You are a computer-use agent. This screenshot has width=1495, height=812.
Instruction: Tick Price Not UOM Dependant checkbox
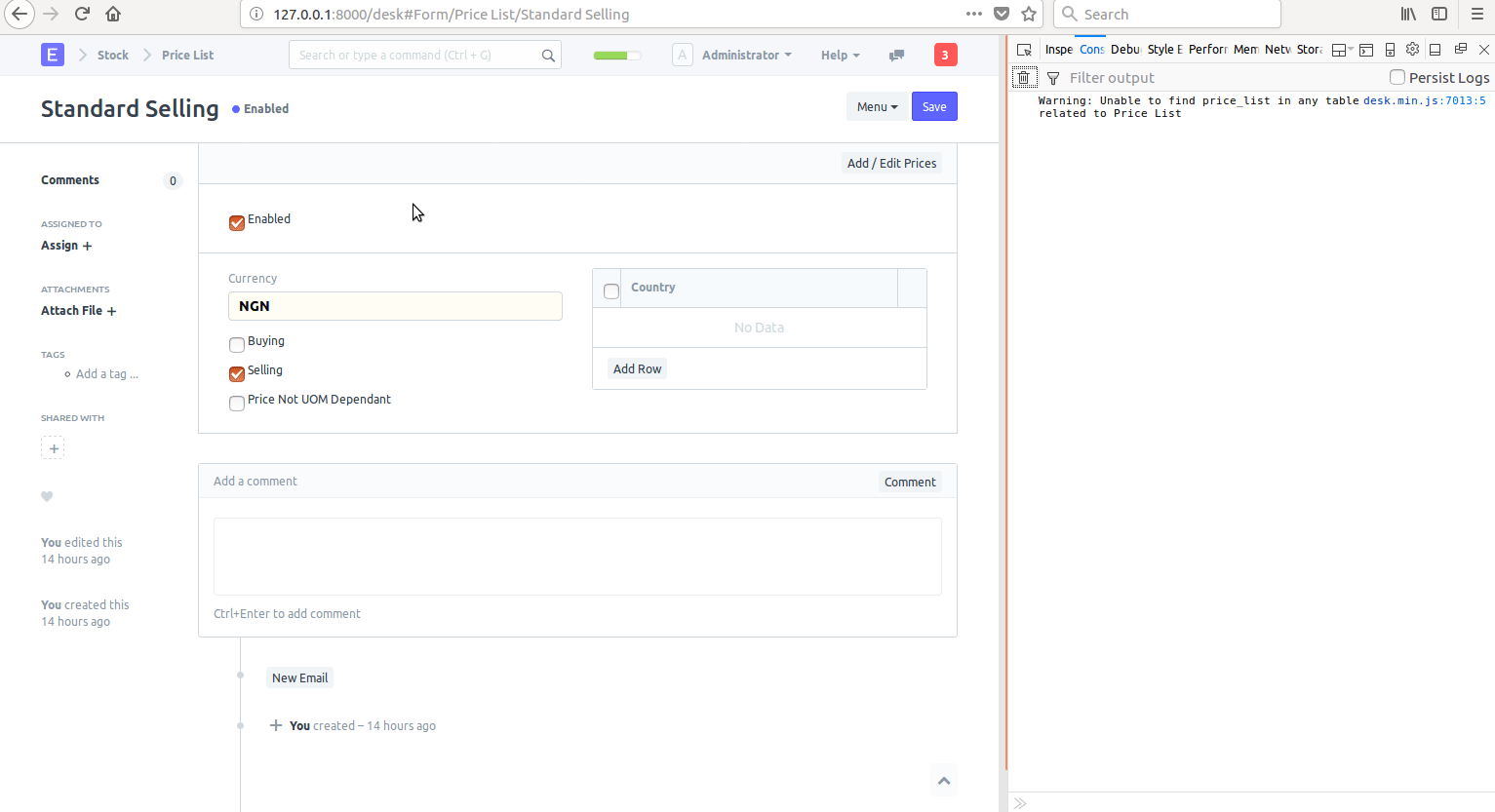click(236, 404)
